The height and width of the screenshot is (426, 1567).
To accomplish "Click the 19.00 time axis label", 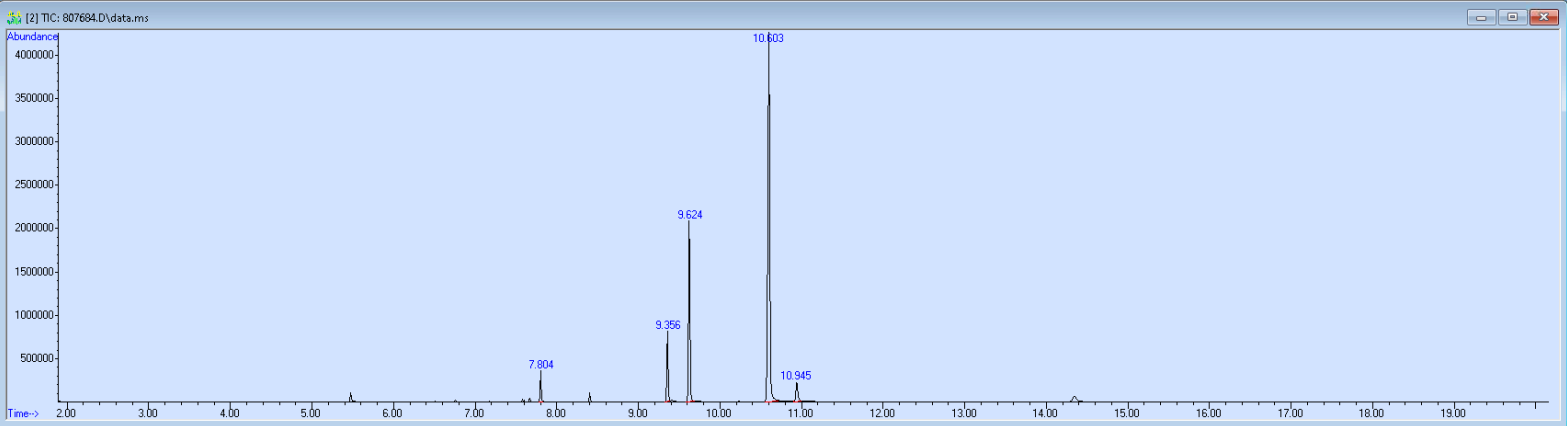I will pyautogui.click(x=1453, y=413).
